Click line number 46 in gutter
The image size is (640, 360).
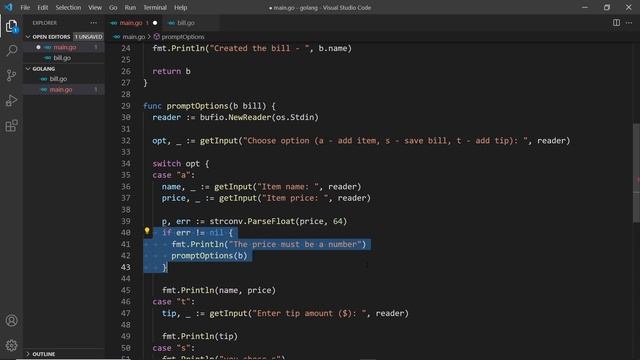[126, 302]
